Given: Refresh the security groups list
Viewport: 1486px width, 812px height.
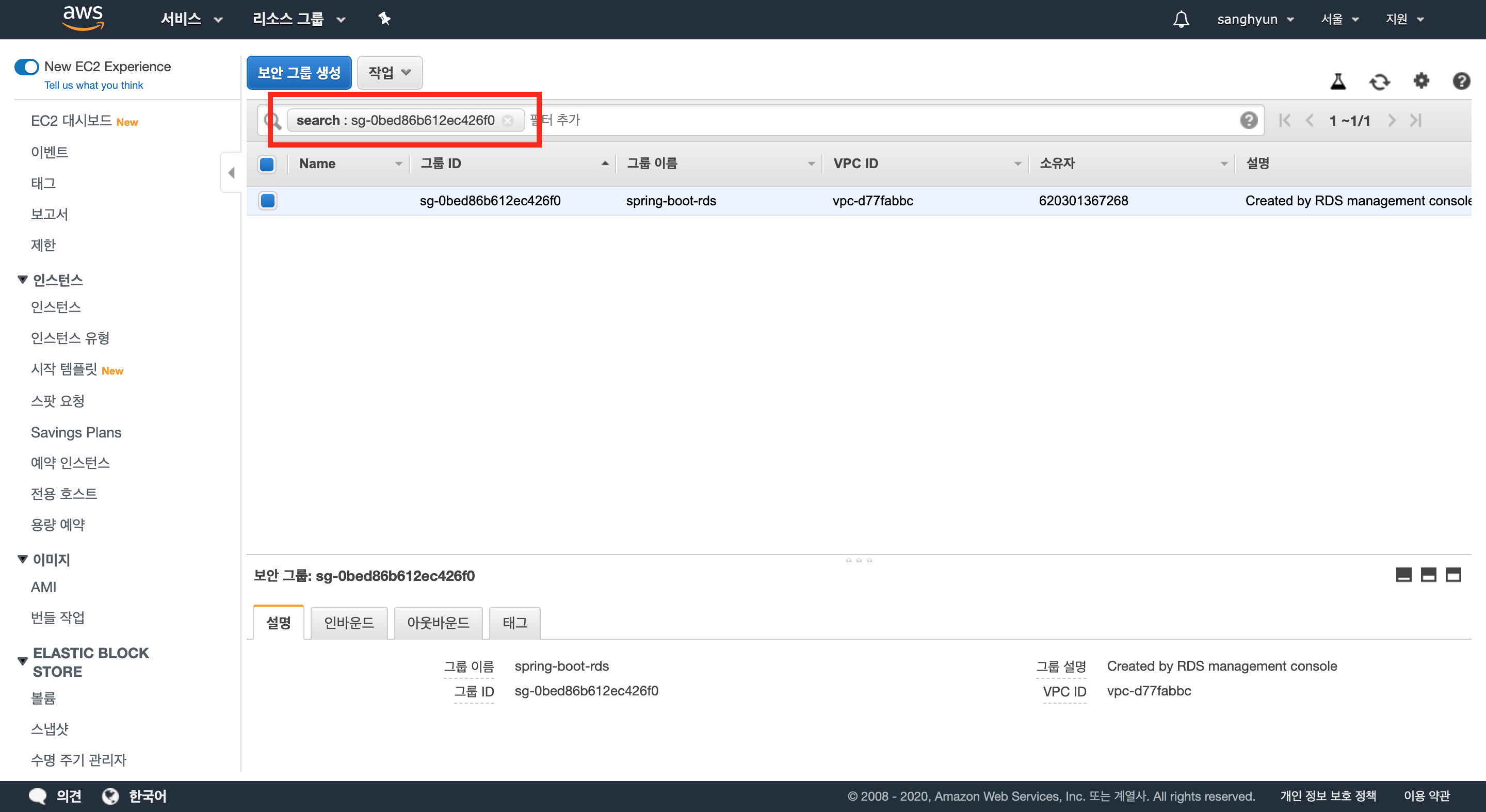Looking at the screenshot, I should coord(1379,82).
